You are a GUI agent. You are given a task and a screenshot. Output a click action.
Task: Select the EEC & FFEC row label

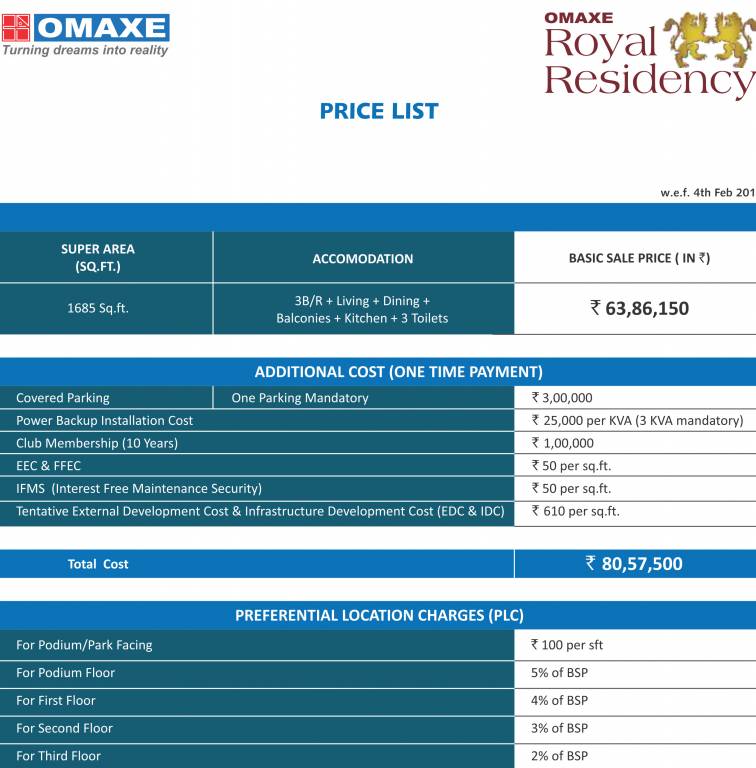click(48, 466)
